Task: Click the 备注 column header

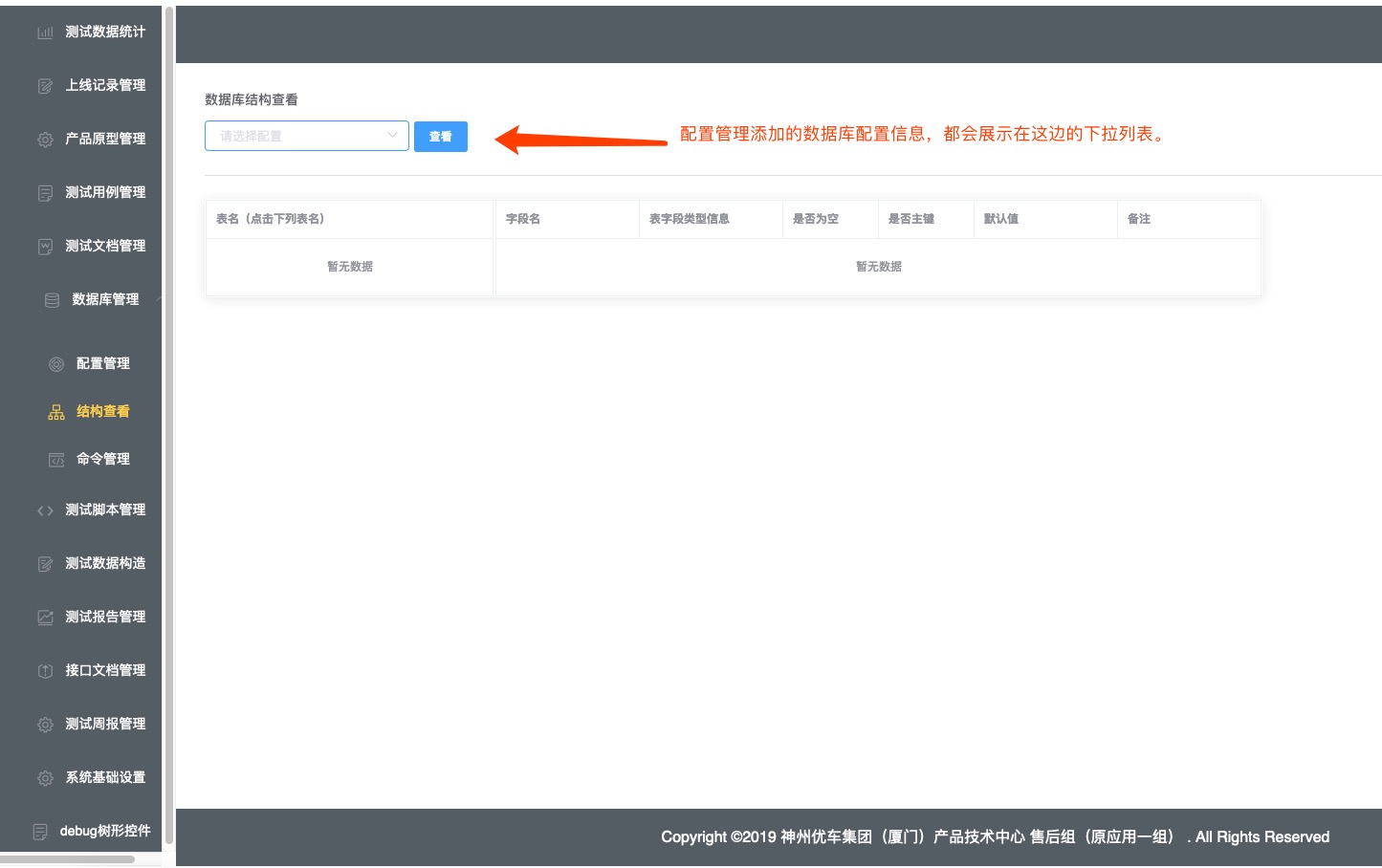Action: point(1189,219)
